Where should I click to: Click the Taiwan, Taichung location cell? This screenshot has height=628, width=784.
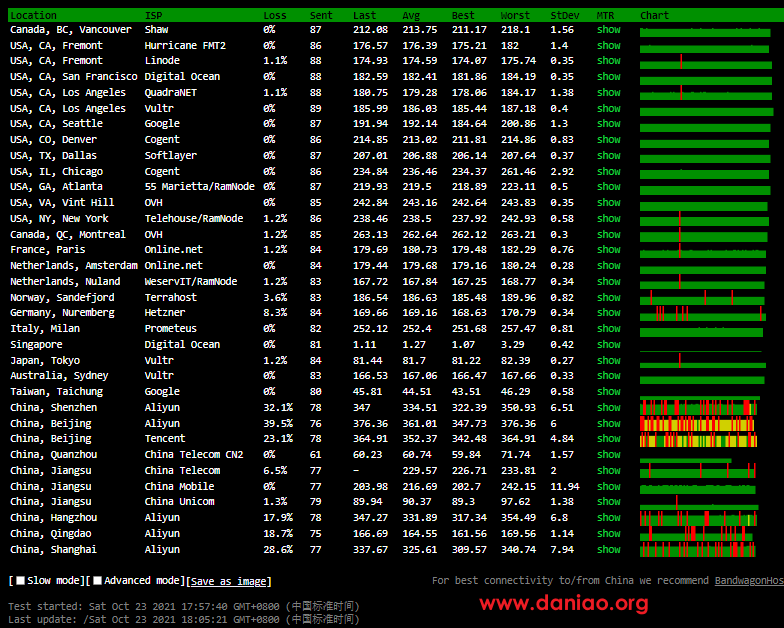pyautogui.click(x=56, y=392)
